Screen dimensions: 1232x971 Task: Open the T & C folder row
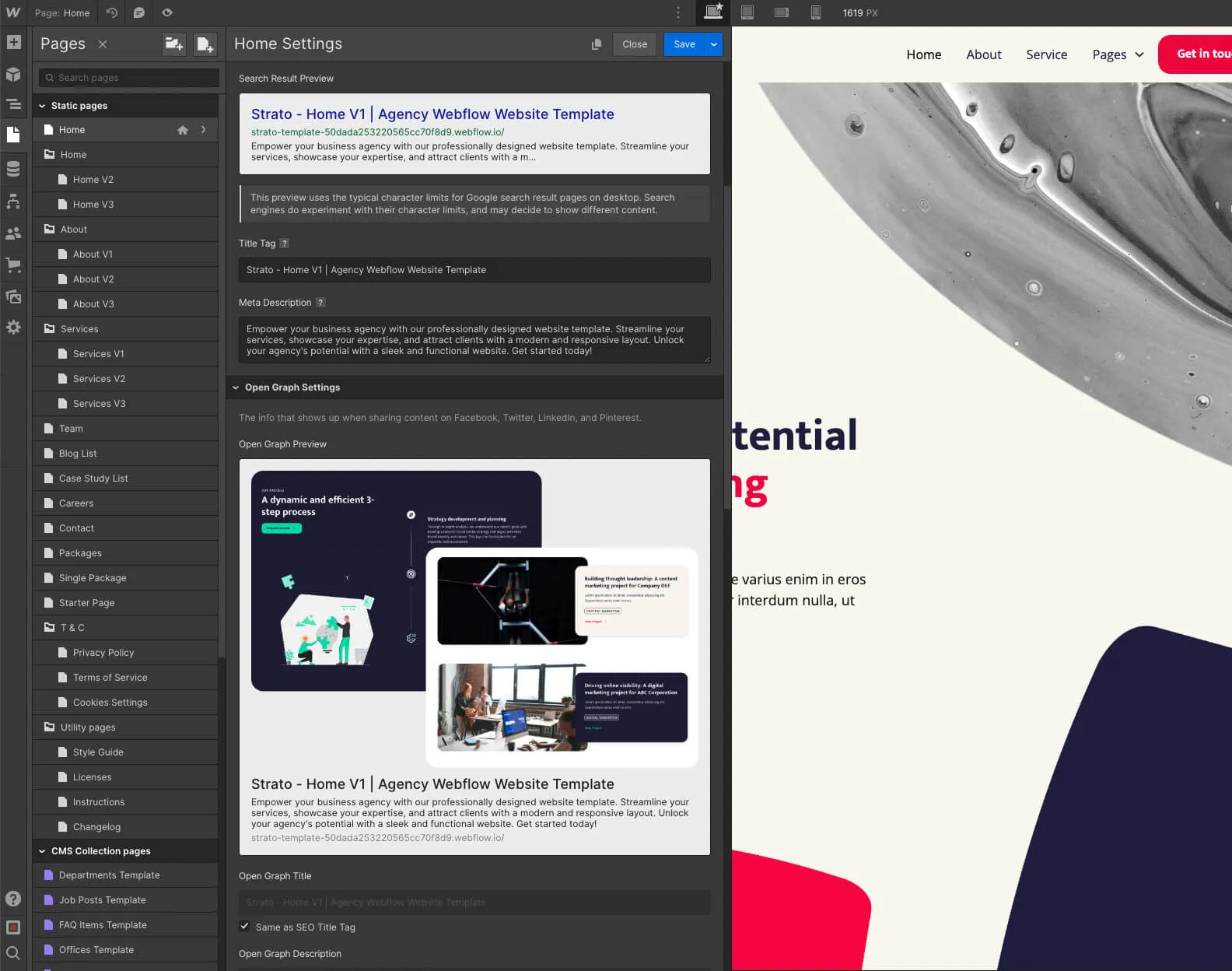[x=125, y=628]
